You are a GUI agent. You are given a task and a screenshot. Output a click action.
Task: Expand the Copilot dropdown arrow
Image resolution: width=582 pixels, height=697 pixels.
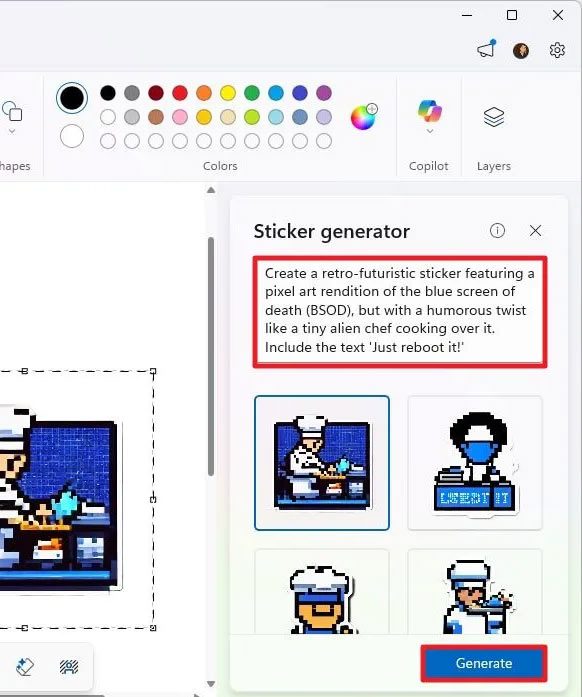coord(429,131)
